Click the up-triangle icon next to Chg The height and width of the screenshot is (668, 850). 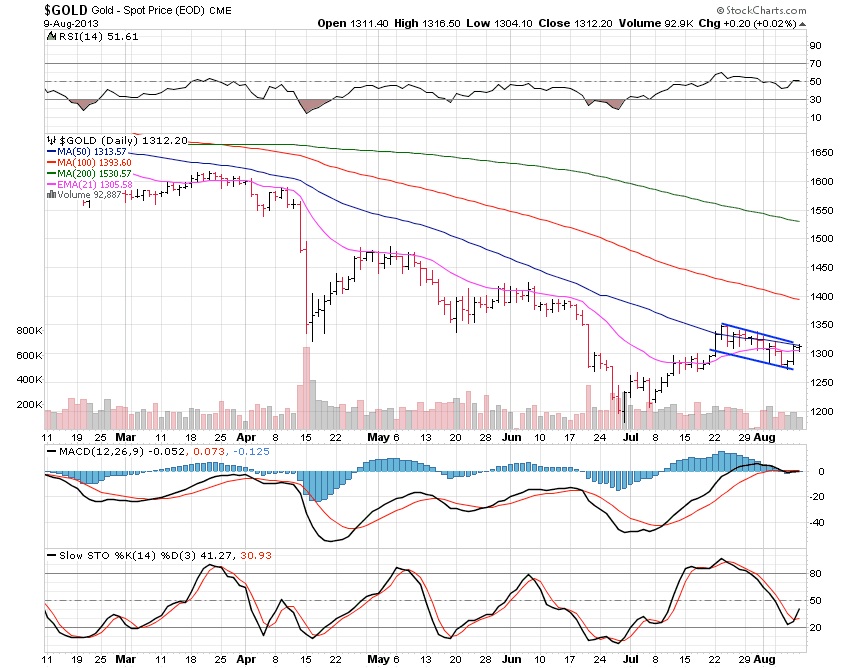[x=802, y=24]
